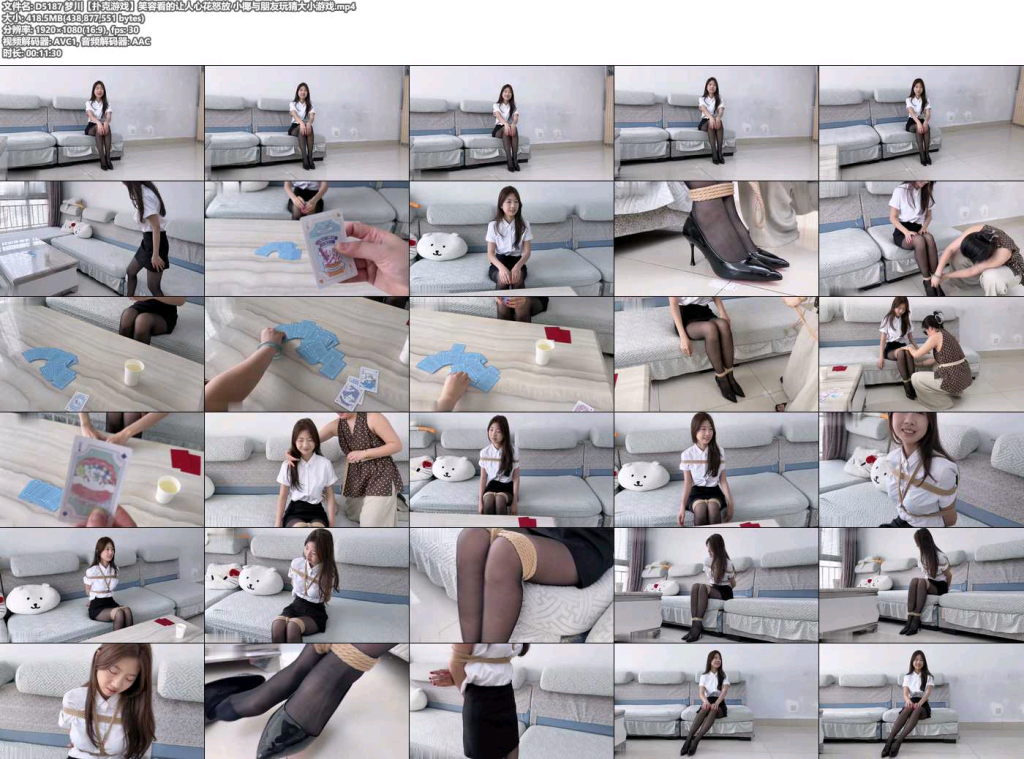
Task: Click the file name text line in header
Action: [179, 7]
